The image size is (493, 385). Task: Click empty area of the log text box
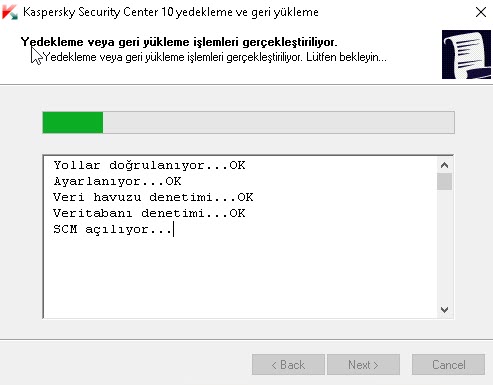tap(240, 277)
